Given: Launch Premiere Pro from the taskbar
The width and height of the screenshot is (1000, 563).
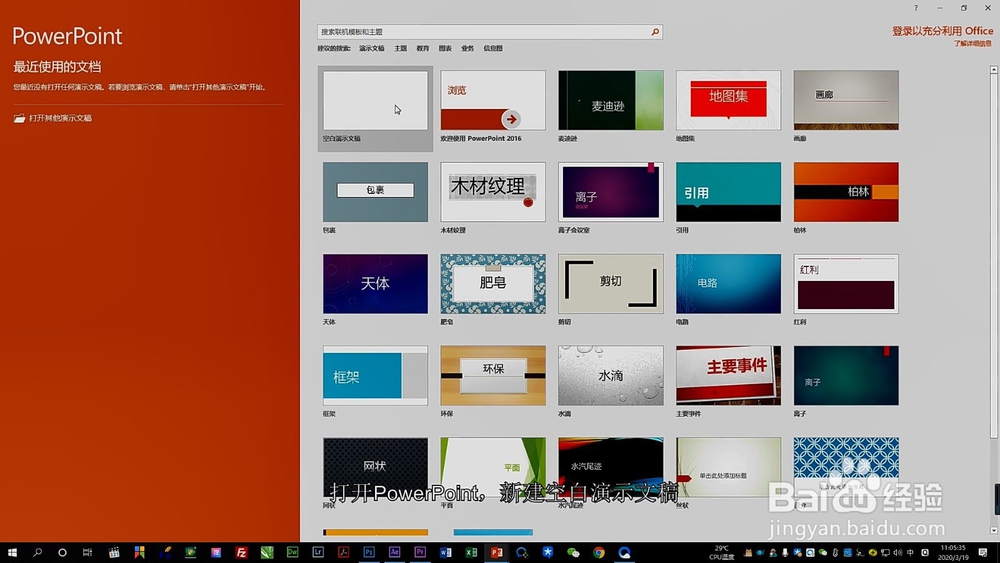Looking at the screenshot, I should 420,553.
